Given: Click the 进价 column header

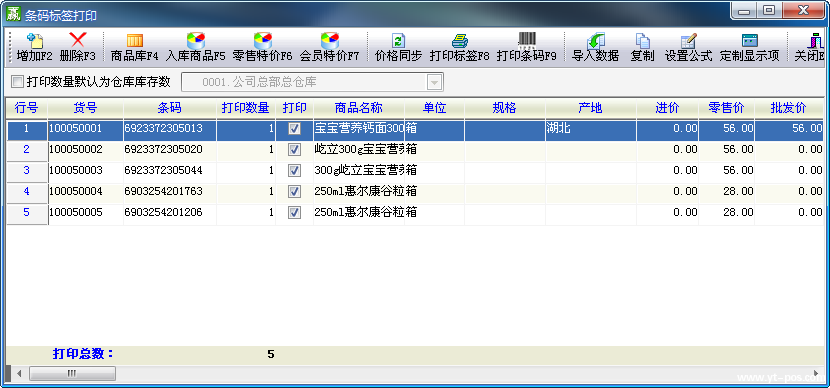Looking at the screenshot, I should 667,108.
